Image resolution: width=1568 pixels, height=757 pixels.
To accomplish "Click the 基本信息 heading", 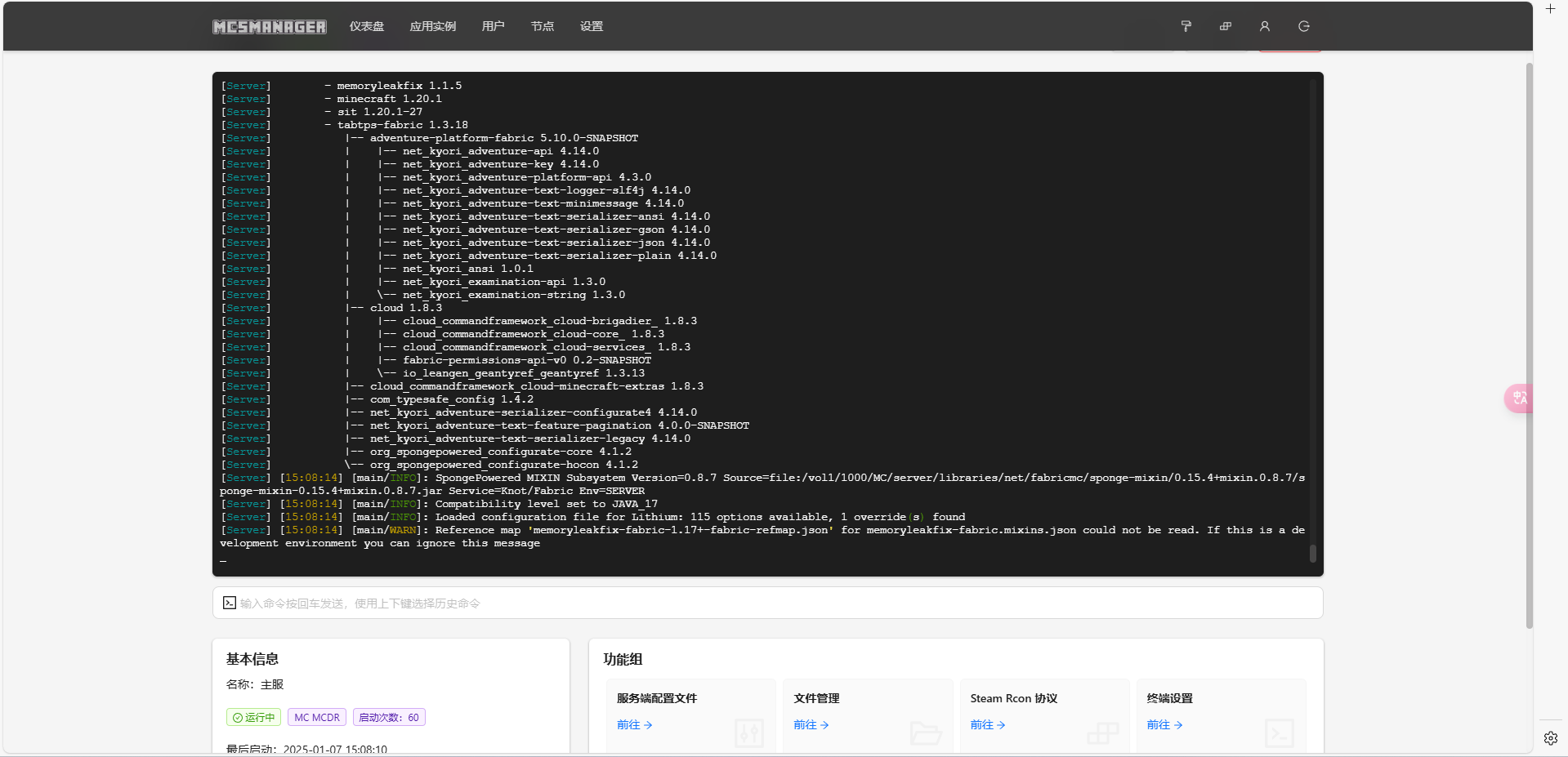I will 252,659.
